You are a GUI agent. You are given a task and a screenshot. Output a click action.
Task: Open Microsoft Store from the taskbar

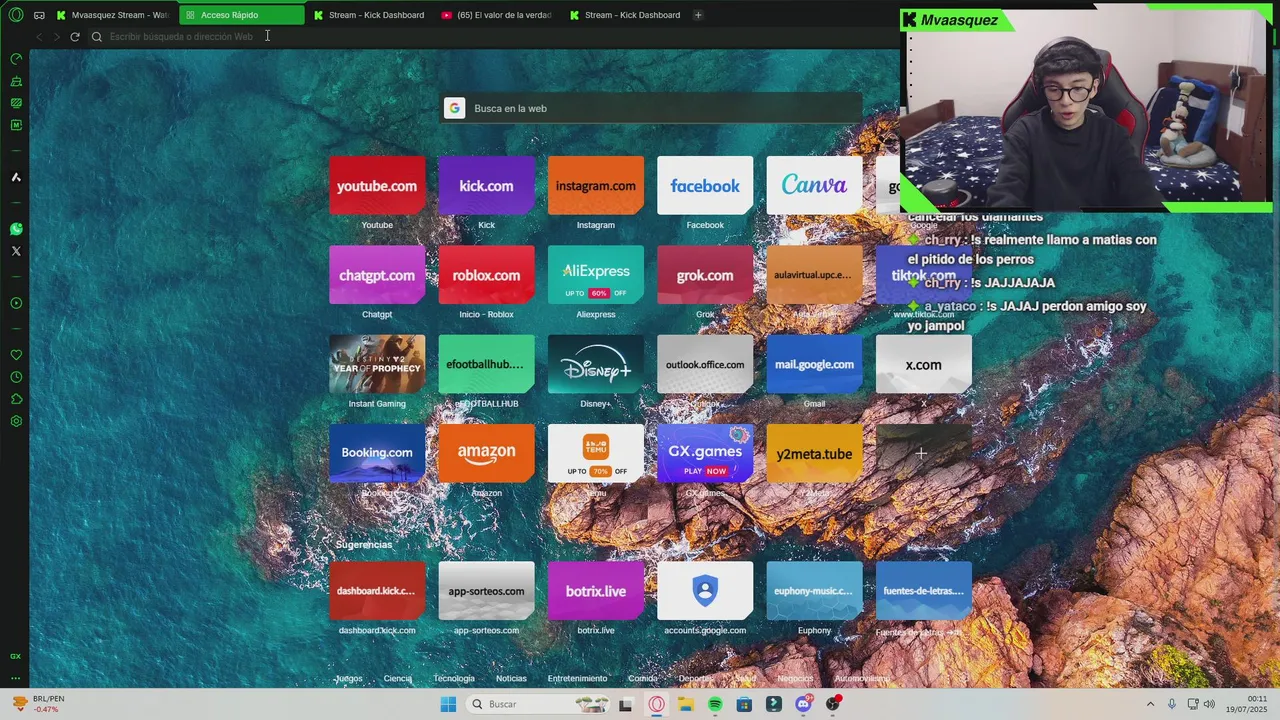click(x=744, y=704)
